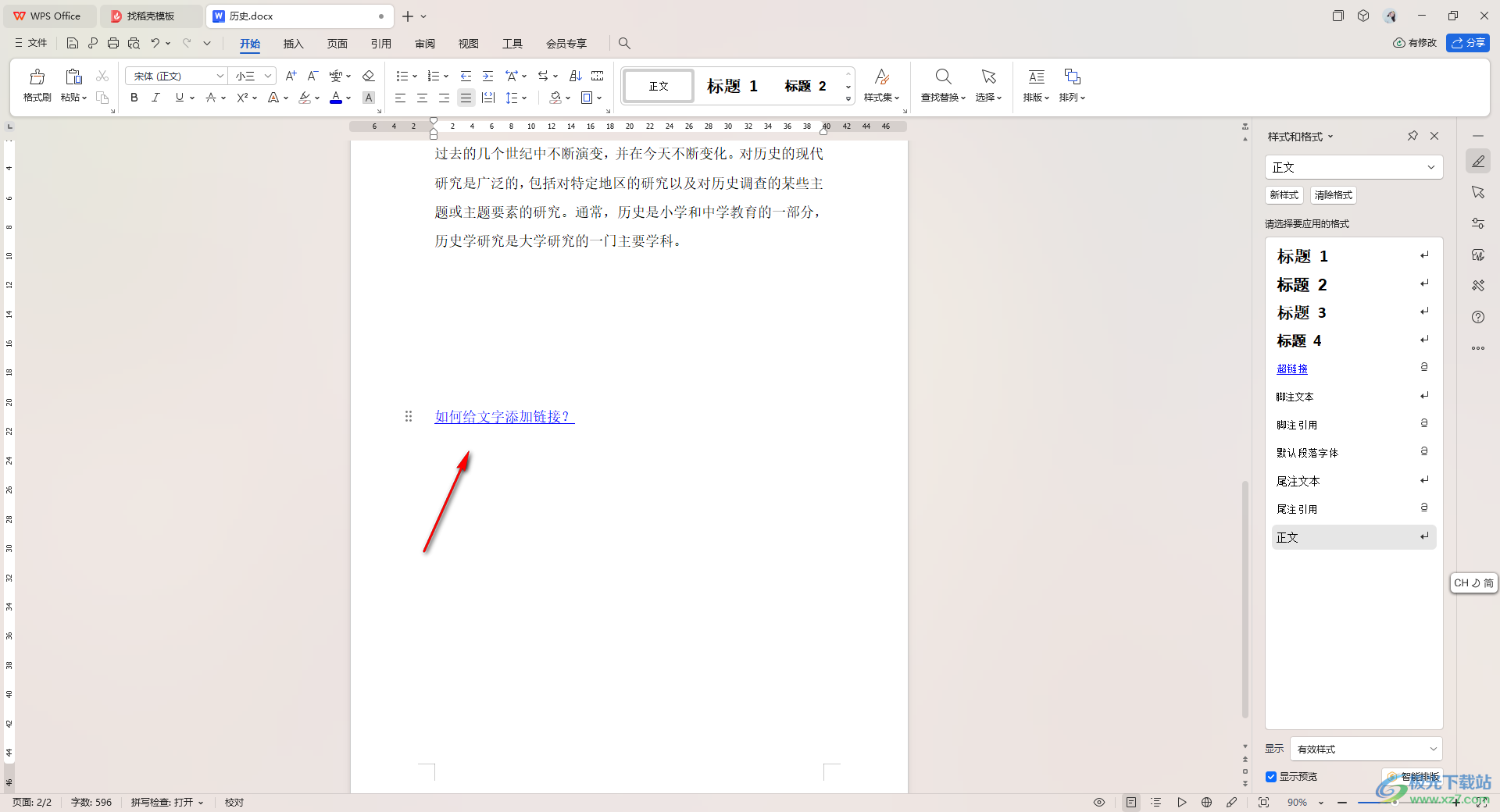Open the help question mark in sidebar
Viewport: 1500px width, 812px height.
click(x=1478, y=317)
